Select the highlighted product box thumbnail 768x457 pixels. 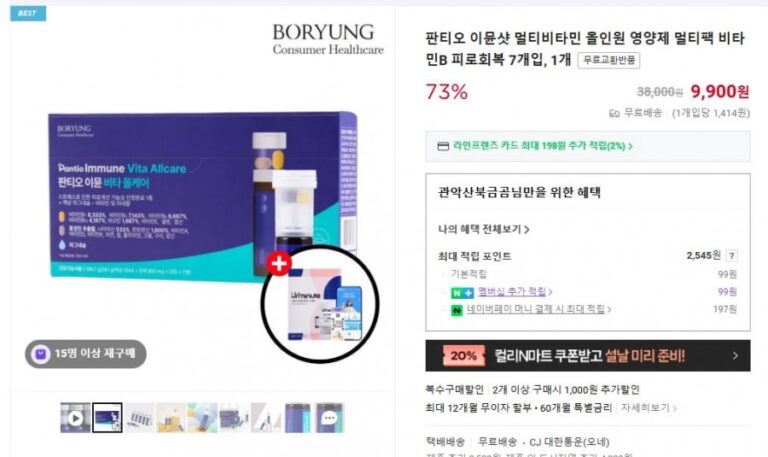107,418
